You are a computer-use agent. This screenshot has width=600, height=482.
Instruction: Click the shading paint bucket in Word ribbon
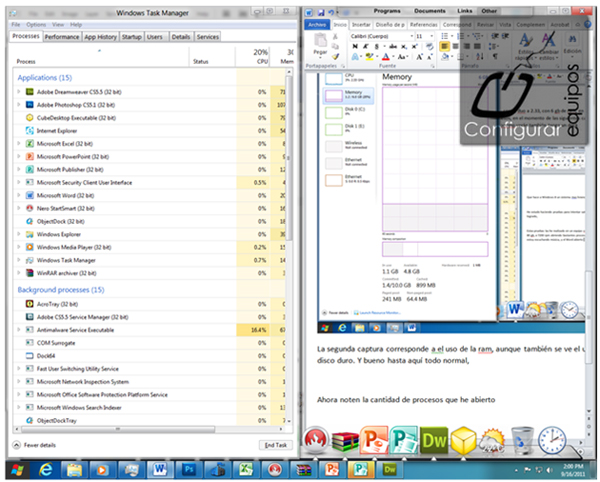[445, 57]
